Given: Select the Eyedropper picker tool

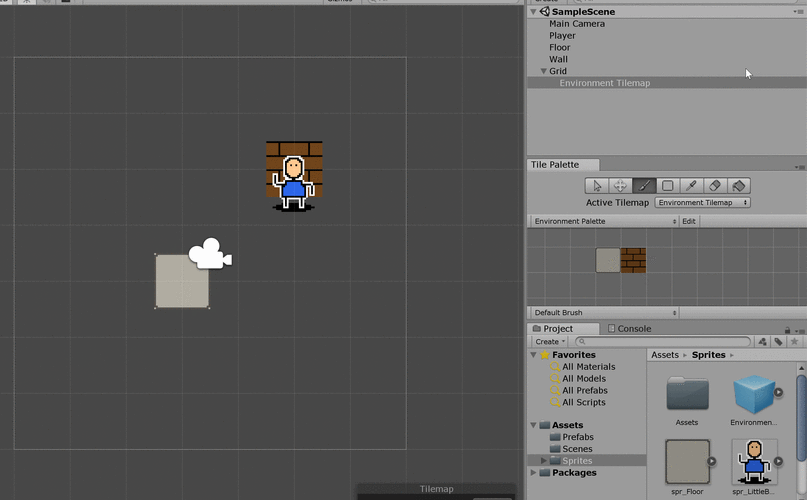Looking at the screenshot, I should tap(691, 185).
